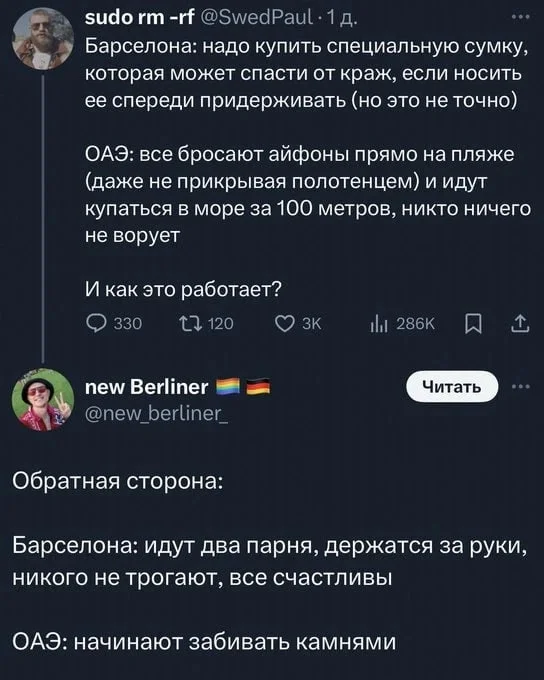Viewport: 544px width, 680px height.
Task: Open view analytics icon showing 286K
Action: coord(379,324)
